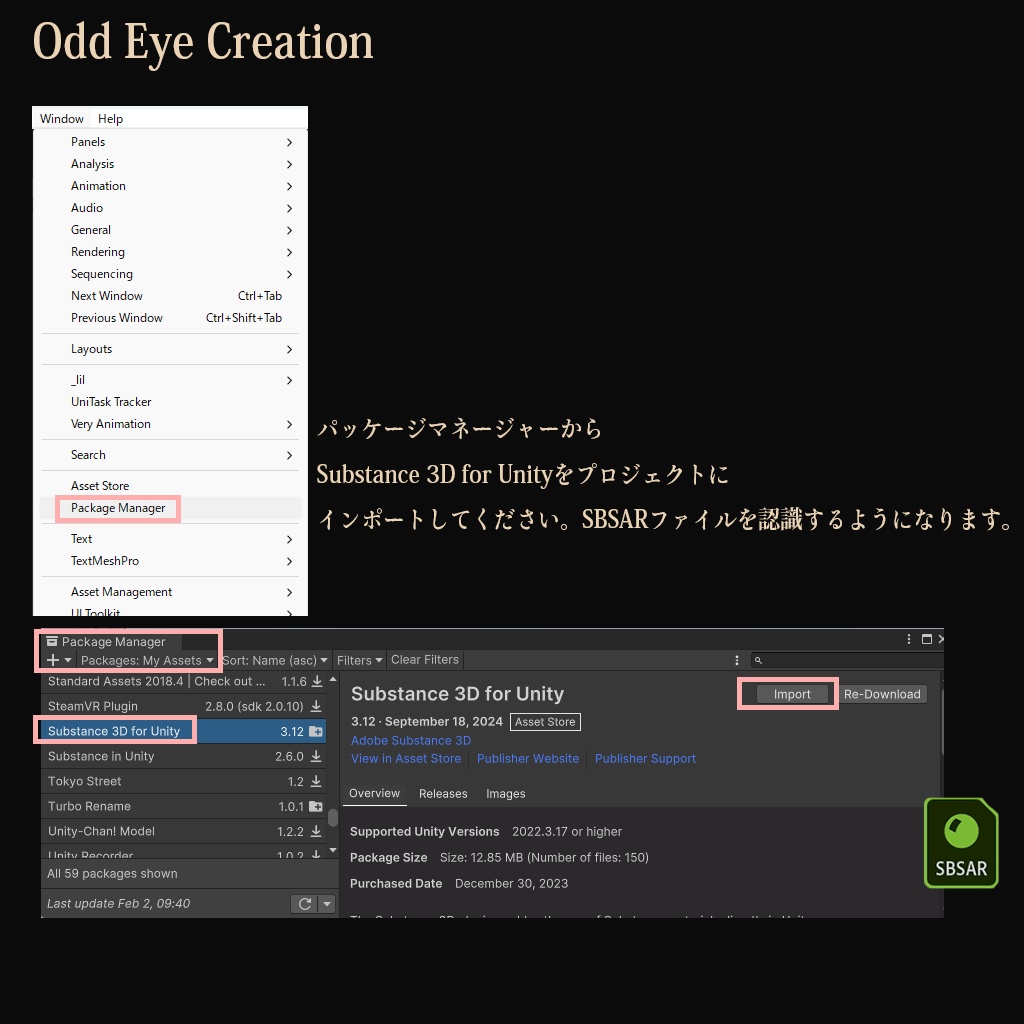The width and height of the screenshot is (1024, 1024).
Task: Click the SBSAR file icon
Action: coord(961,843)
